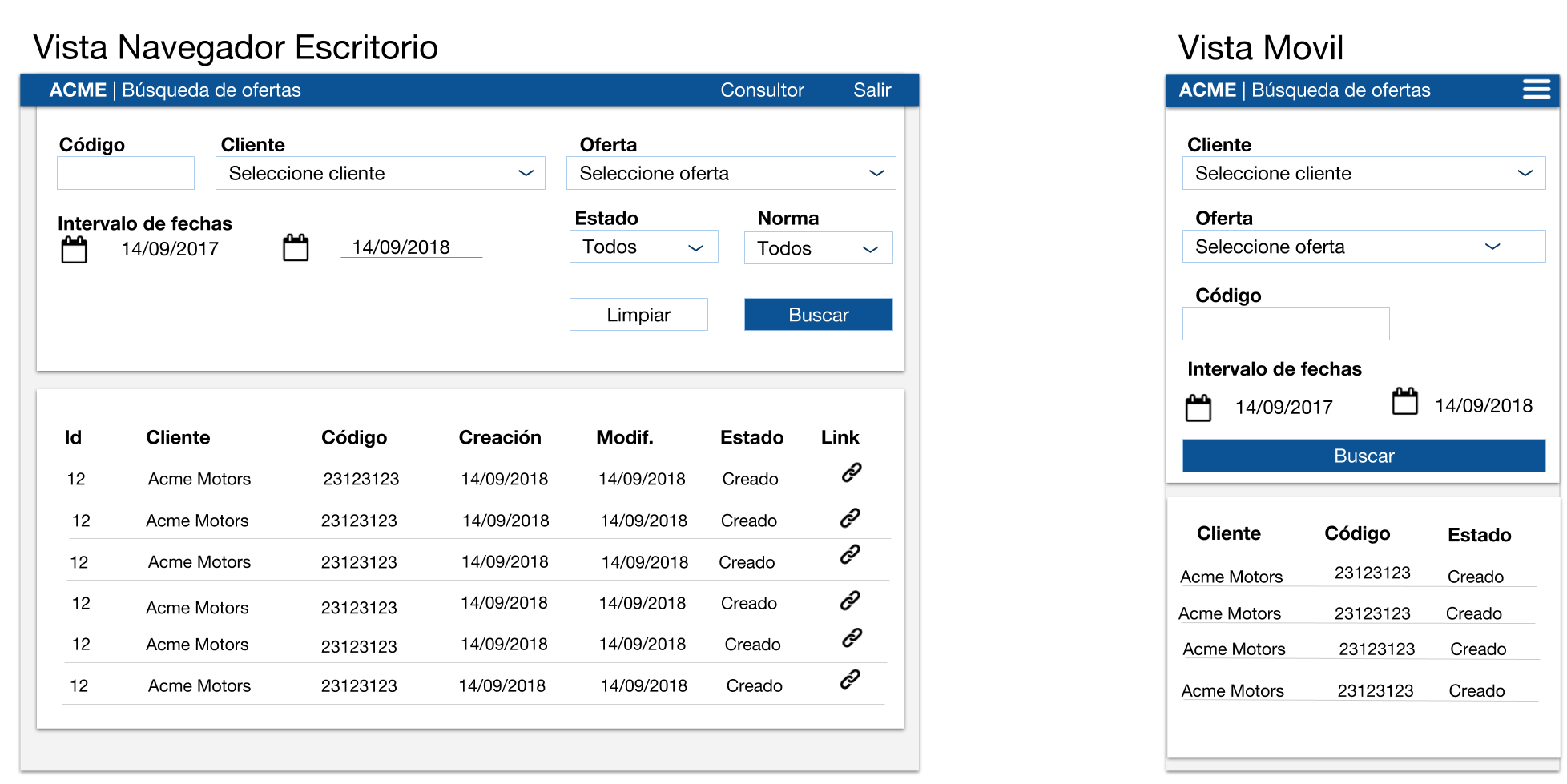The image size is (1567, 784).
Task: Click the desktop end date calendar icon
Action: [296, 247]
